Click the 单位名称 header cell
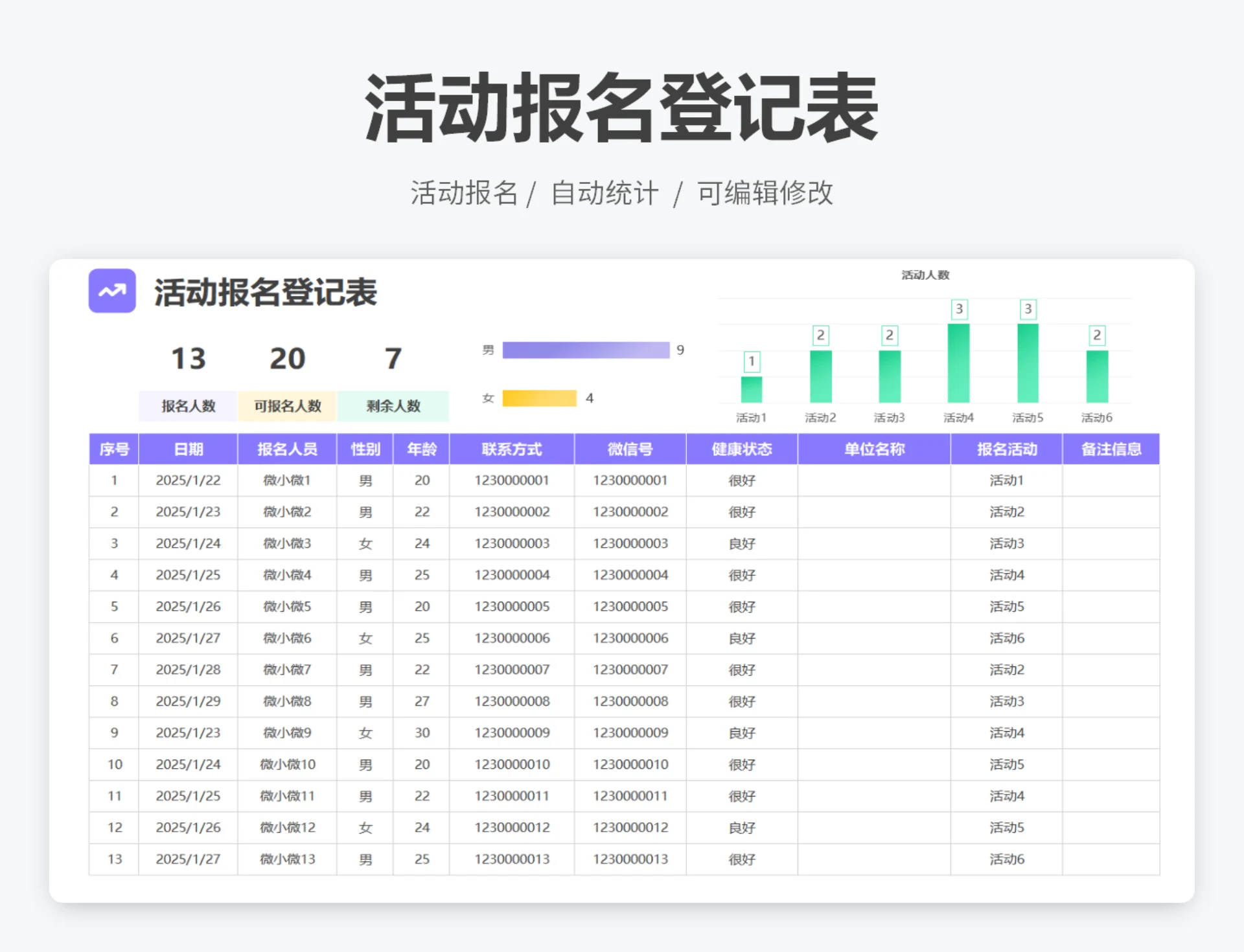1244x952 pixels. coord(873,449)
